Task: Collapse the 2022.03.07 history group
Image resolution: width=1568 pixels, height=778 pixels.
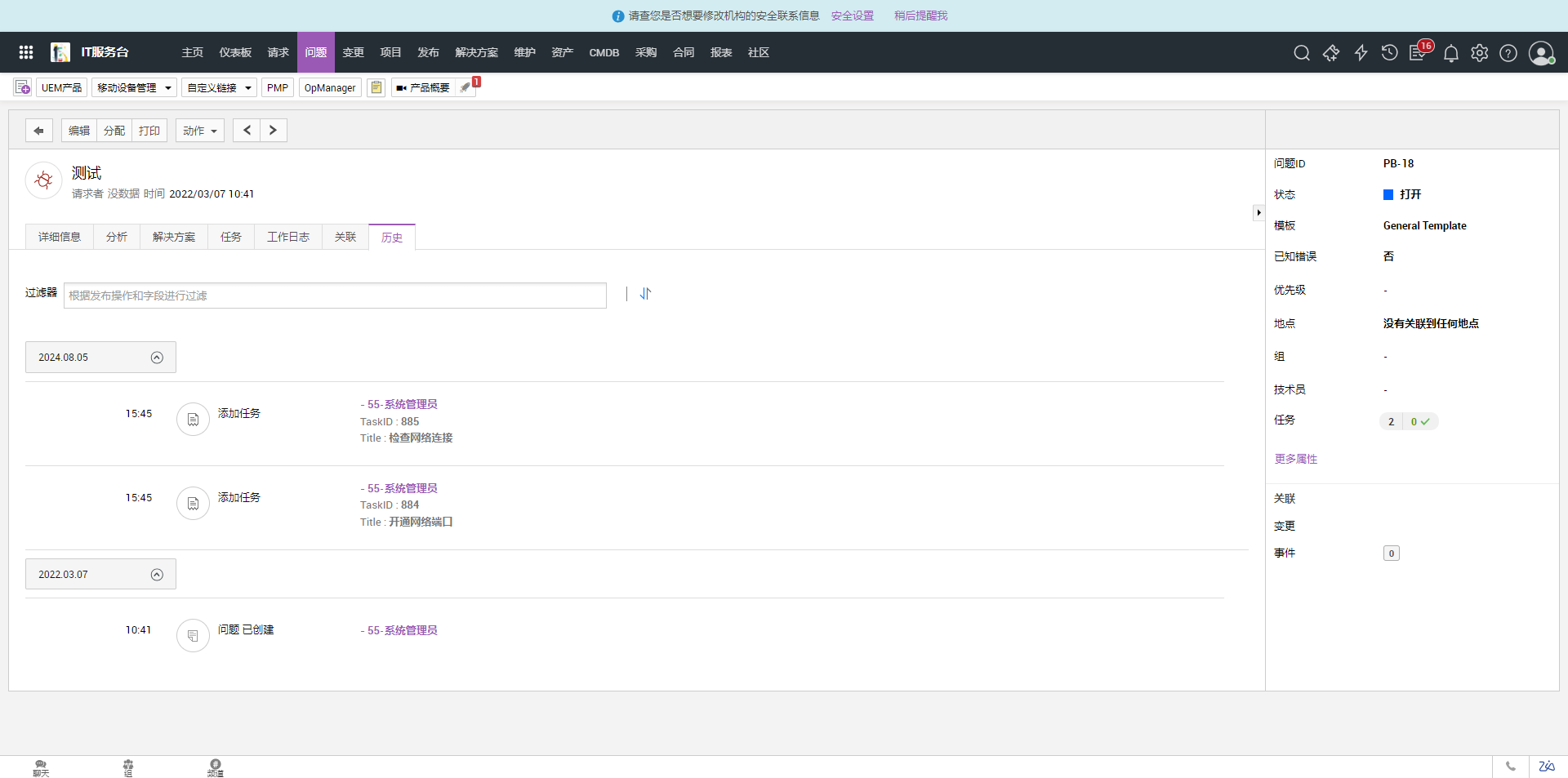Action: pyautogui.click(x=157, y=575)
